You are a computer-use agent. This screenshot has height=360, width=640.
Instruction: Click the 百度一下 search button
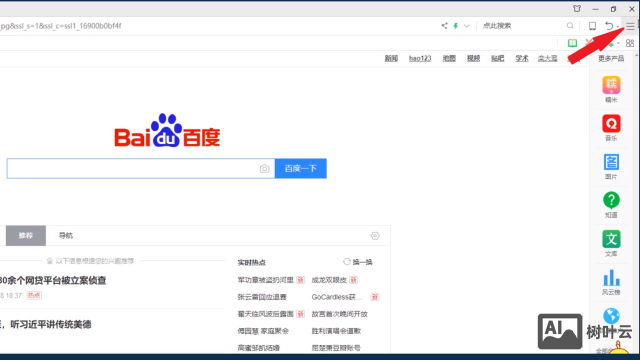[x=301, y=169]
